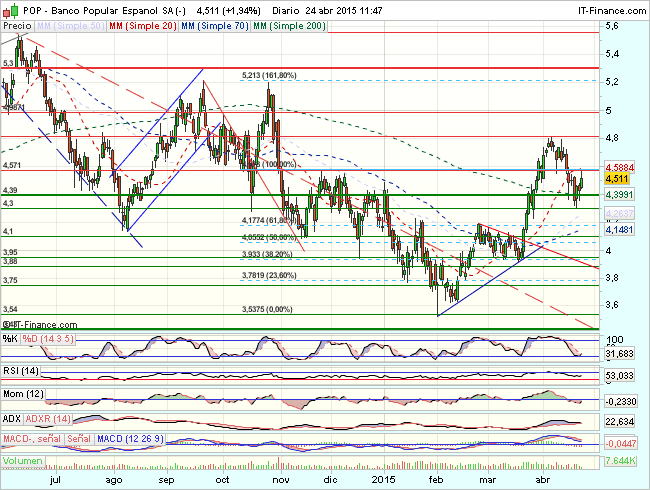Click the 3,95 support level label
The image size is (650, 490).
tap(10, 252)
